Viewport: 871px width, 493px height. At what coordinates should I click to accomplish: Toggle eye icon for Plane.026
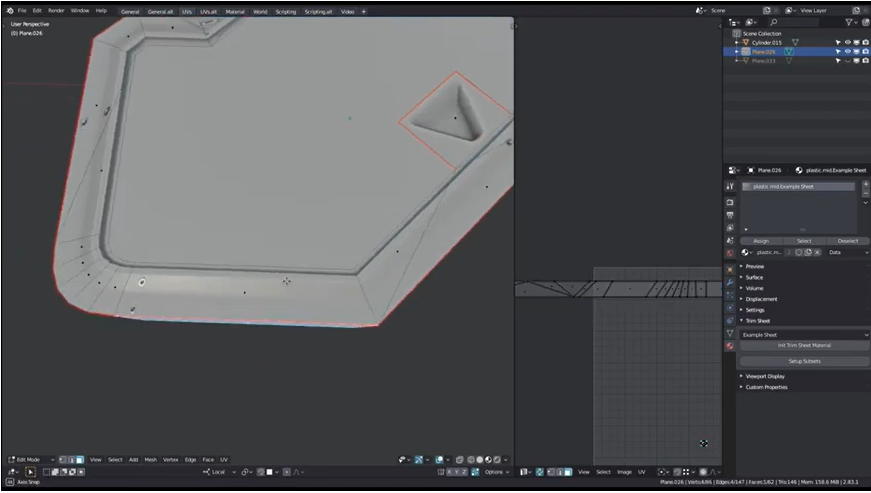tap(847, 51)
